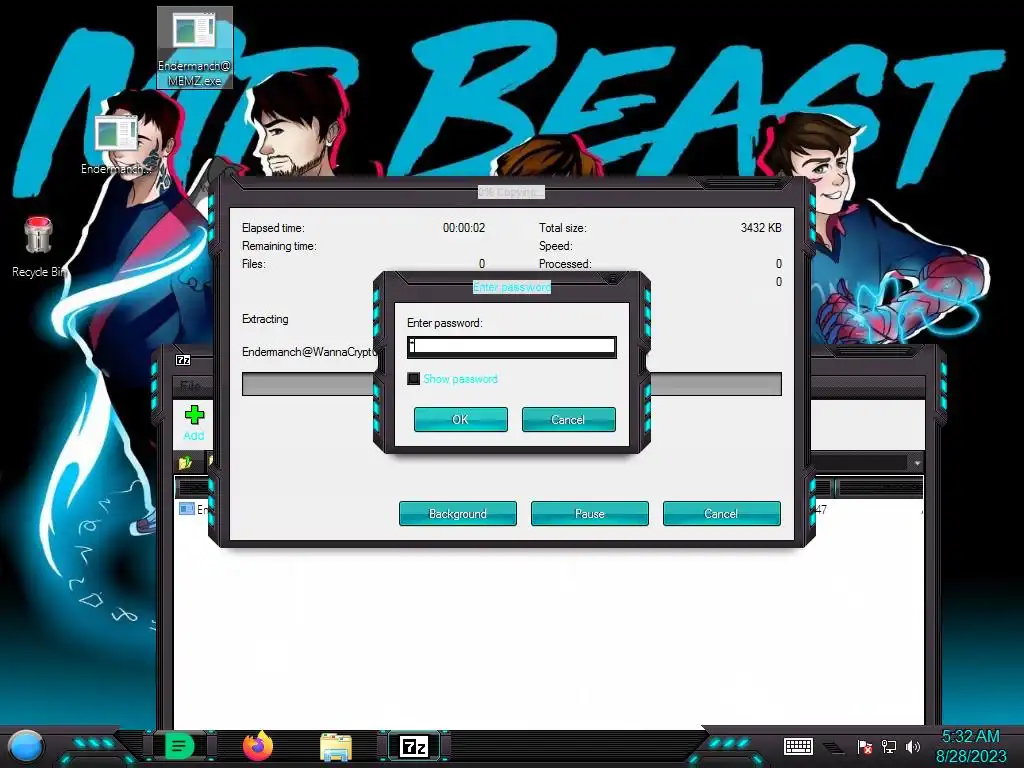This screenshot has height=768, width=1024.
Task: Open the Endermanch@MEMZ.exe desktop icon
Action: [195, 47]
